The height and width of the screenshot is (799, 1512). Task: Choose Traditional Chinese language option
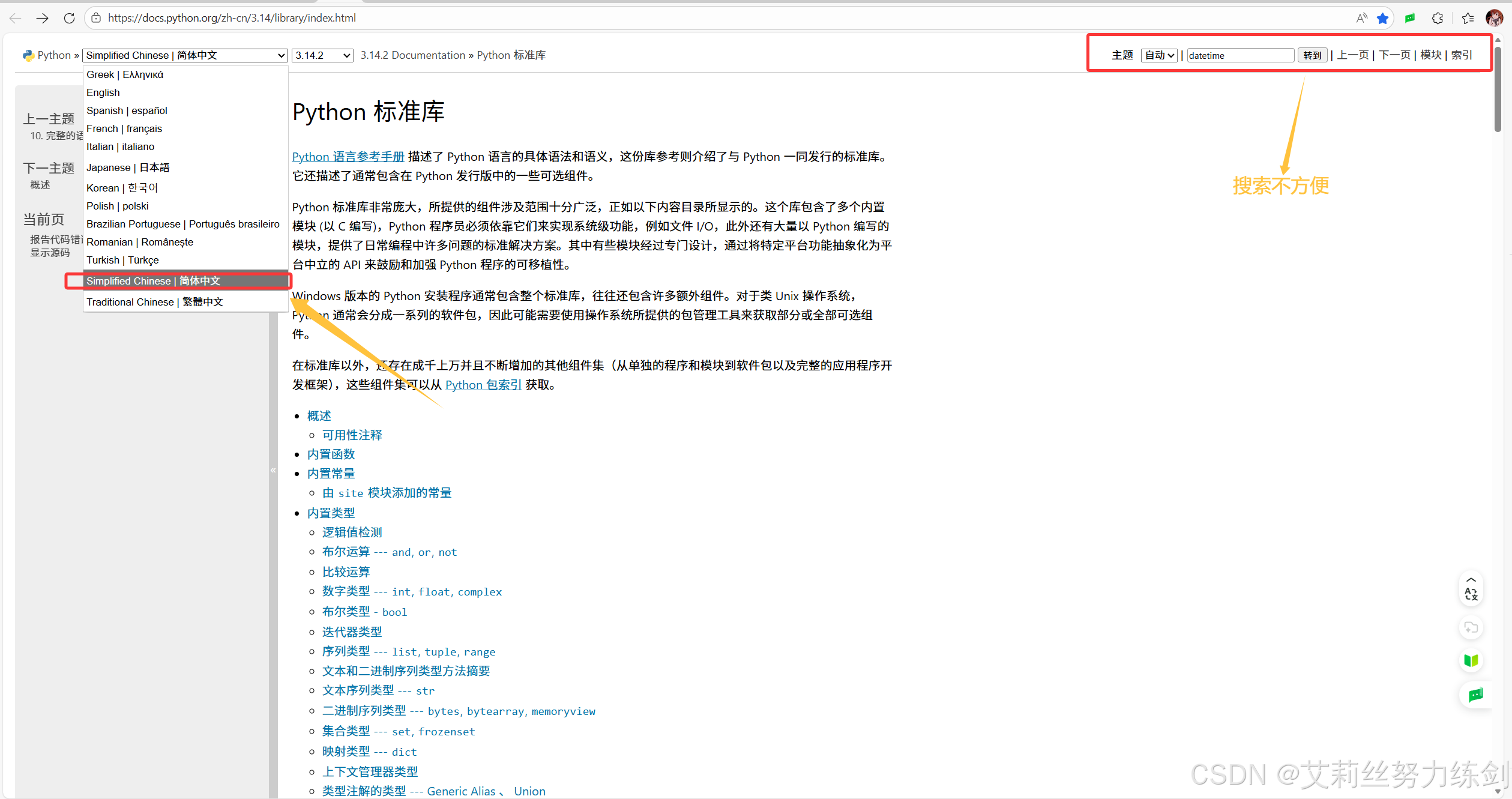(155, 302)
